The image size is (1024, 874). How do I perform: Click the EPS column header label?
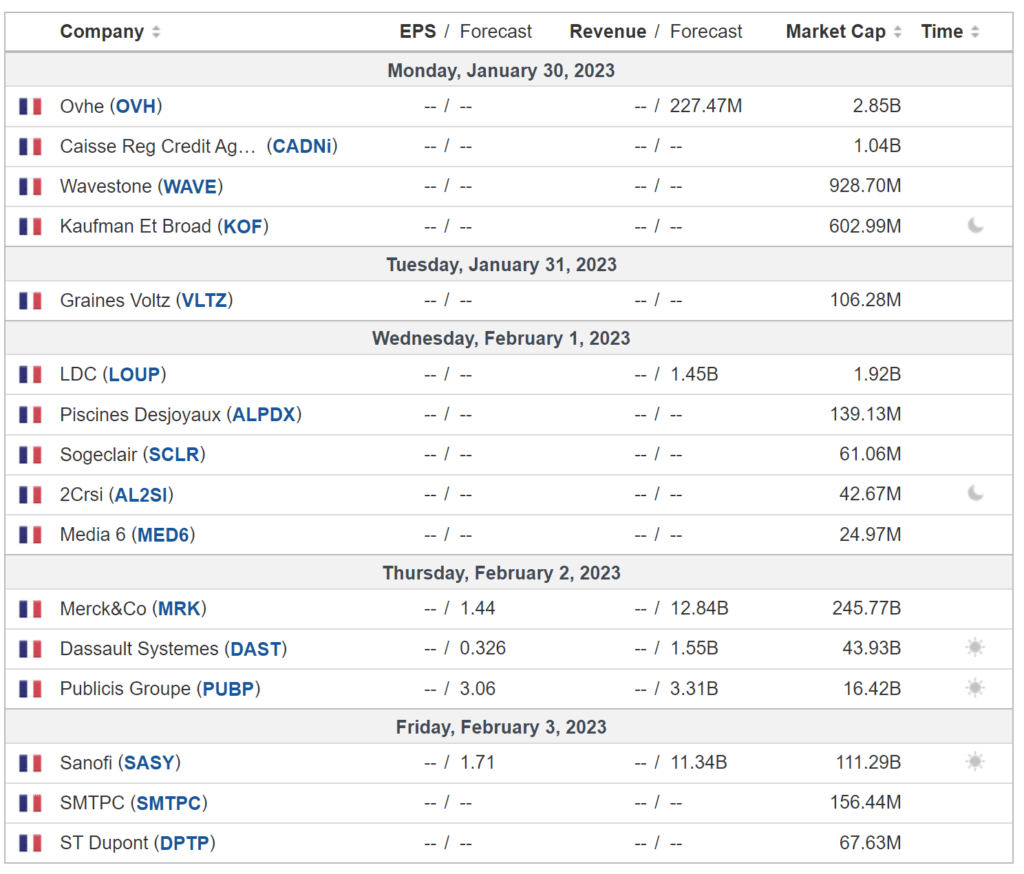pyautogui.click(x=417, y=31)
